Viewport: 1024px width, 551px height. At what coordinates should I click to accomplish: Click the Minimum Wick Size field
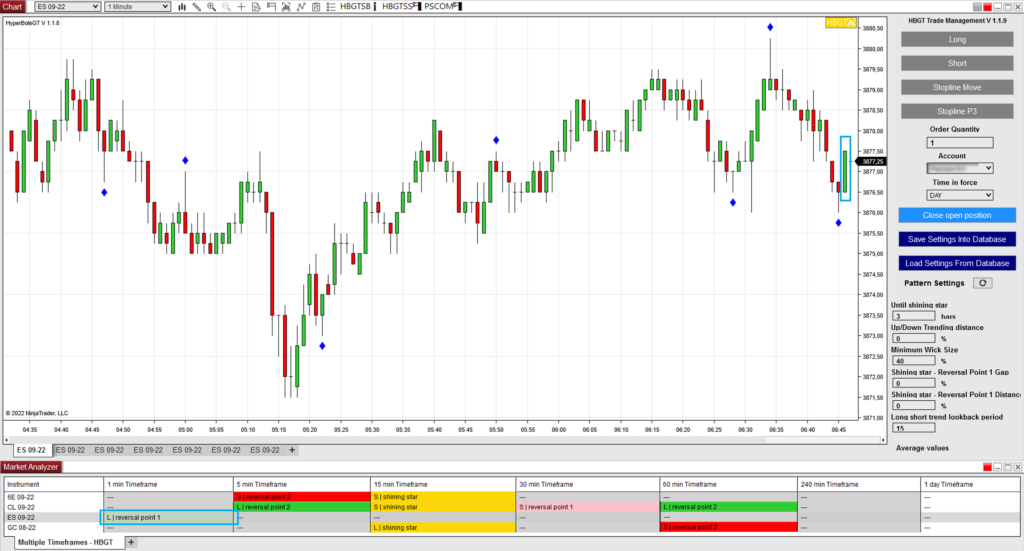pos(914,360)
